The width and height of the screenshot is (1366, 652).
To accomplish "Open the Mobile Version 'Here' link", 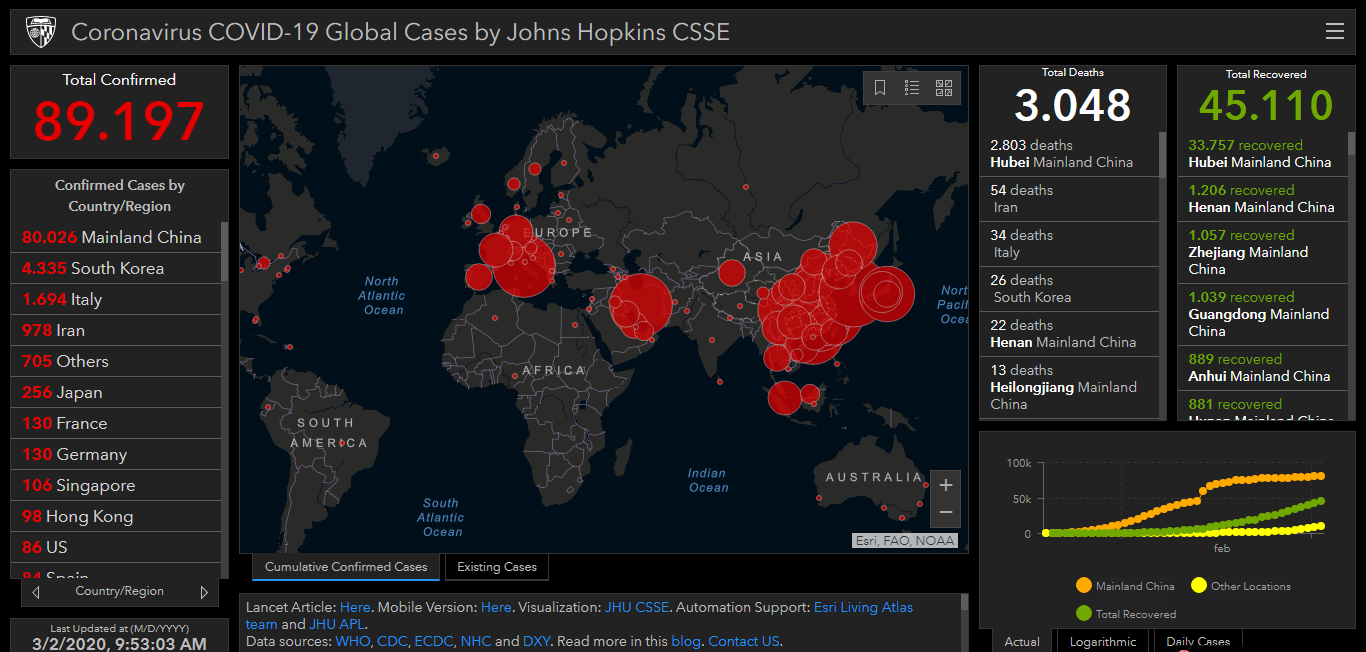I will pos(496,607).
